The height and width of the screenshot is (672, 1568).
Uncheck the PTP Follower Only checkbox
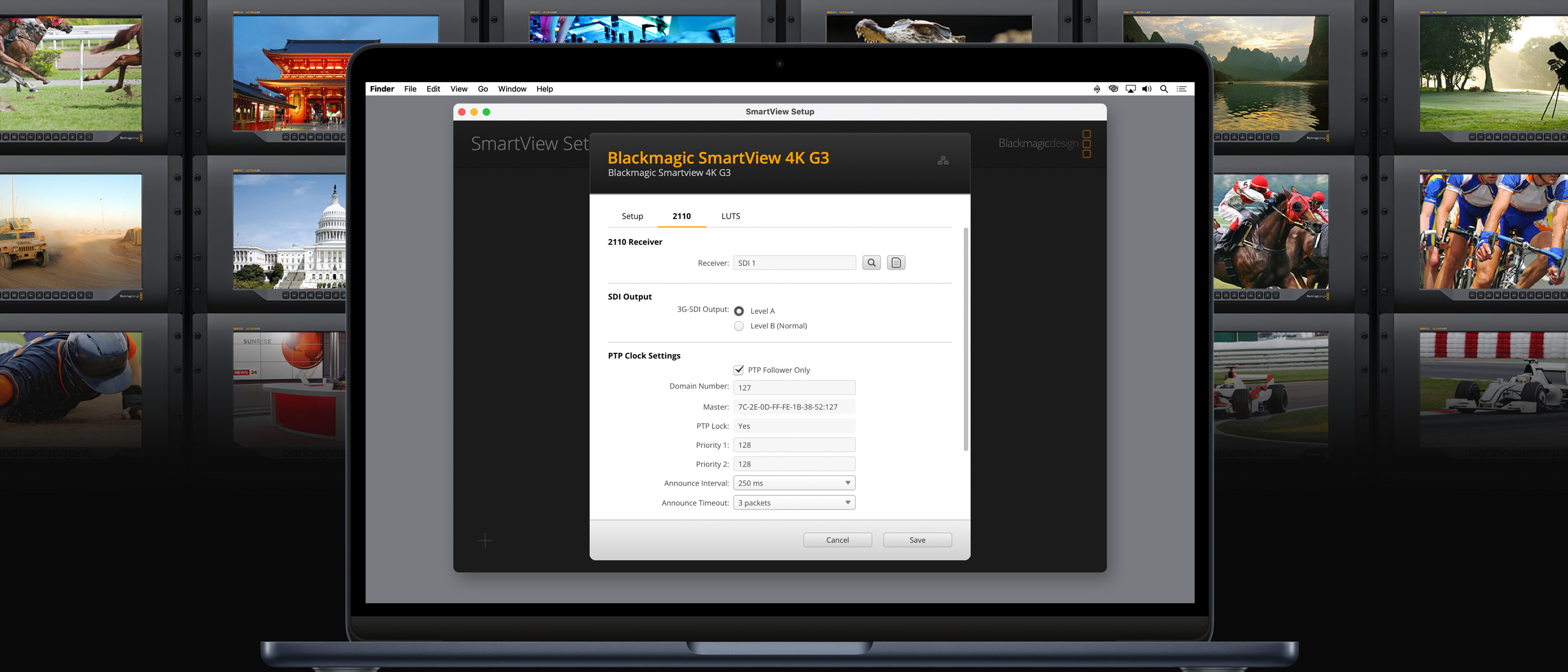click(x=739, y=370)
